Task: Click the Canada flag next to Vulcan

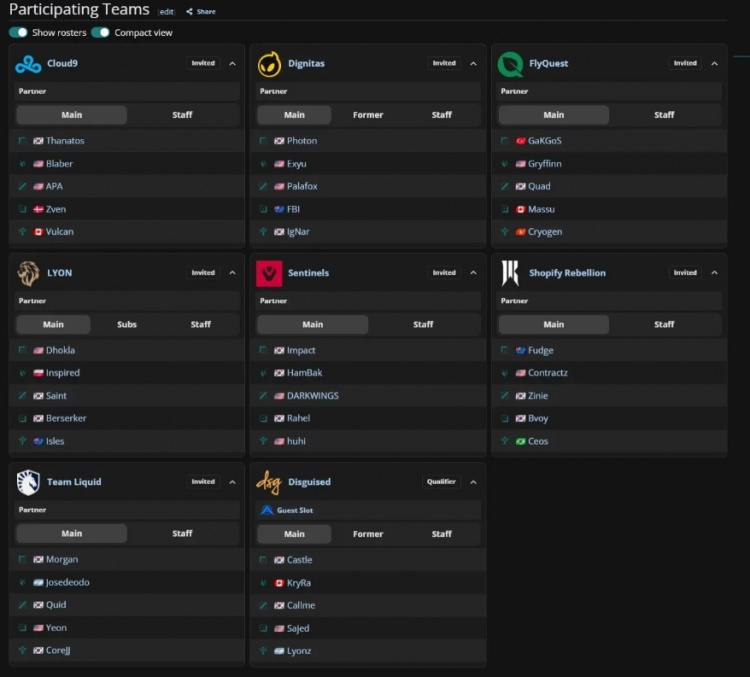Action: point(38,232)
